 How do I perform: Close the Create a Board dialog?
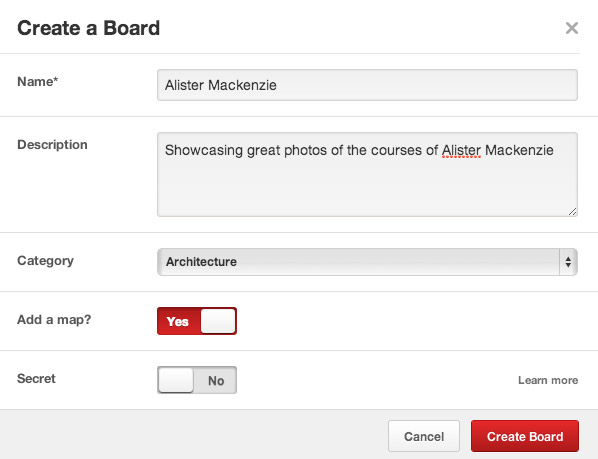pyautogui.click(x=572, y=28)
